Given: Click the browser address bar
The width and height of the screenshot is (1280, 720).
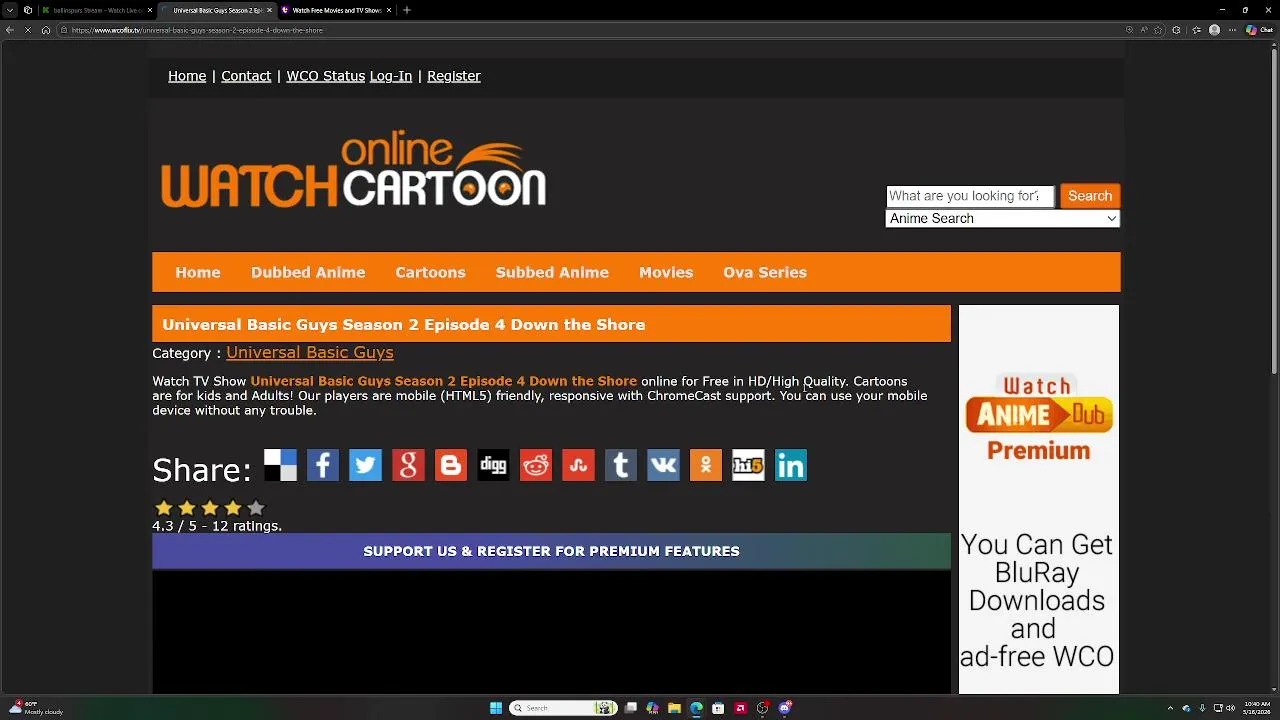Looking at the screenshot, I should 590,30.
